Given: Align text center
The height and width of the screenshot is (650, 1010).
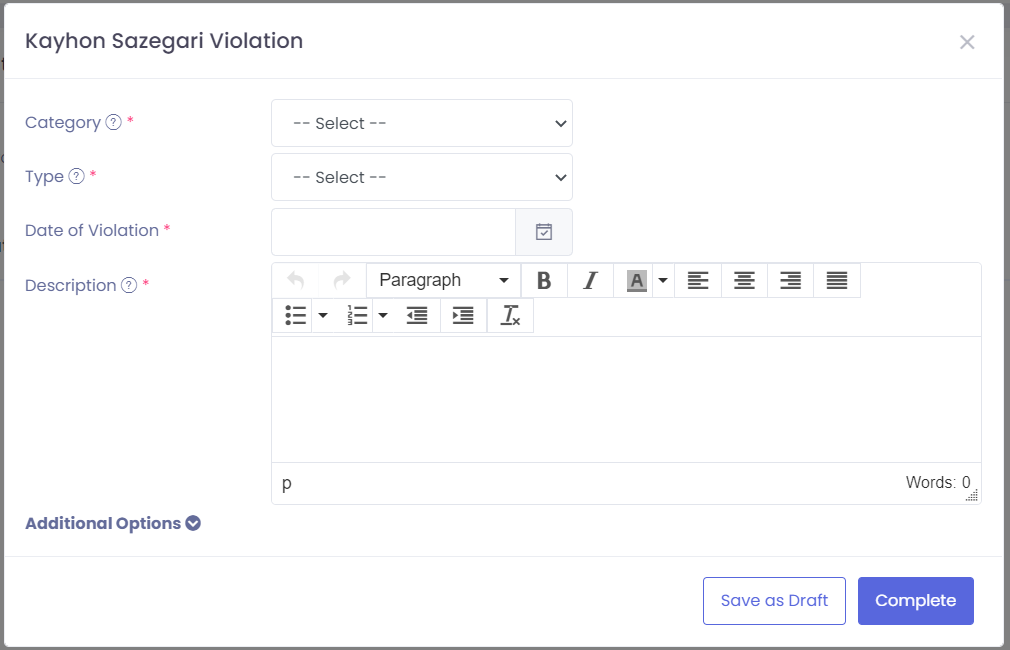Looking at the screenshot, I should [745, 280].
